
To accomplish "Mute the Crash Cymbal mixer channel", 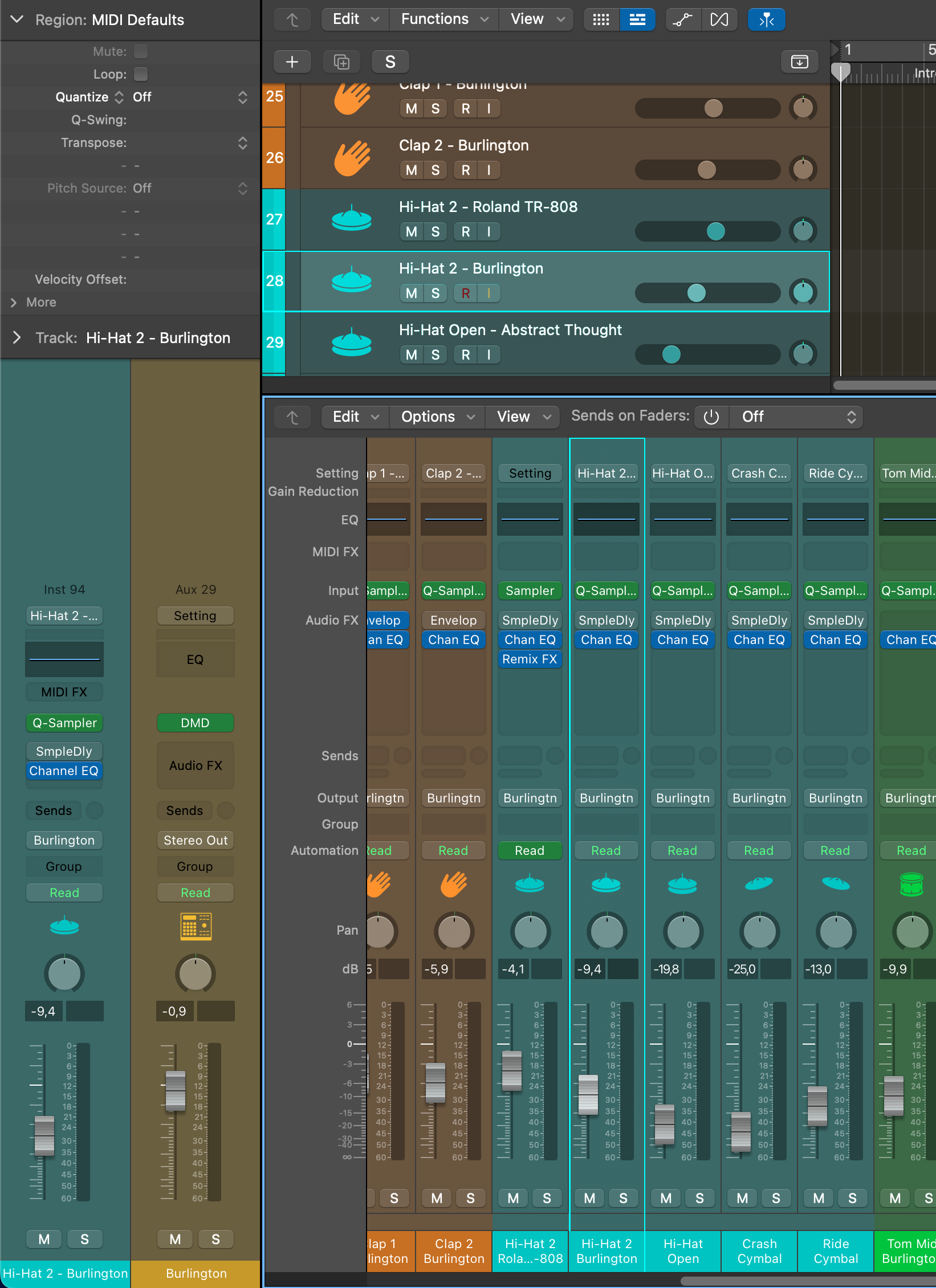I will pos(742,1198).
